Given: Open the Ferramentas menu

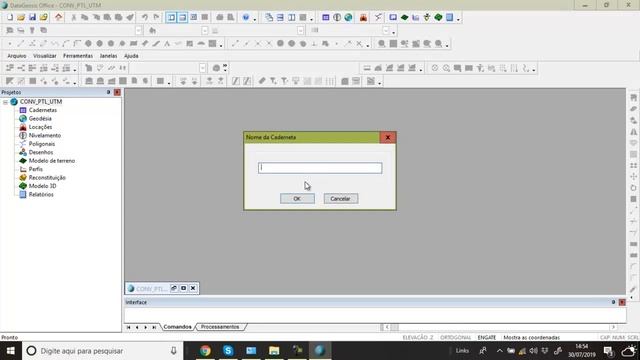Looking at the screenshot, I should pos(78,56).
